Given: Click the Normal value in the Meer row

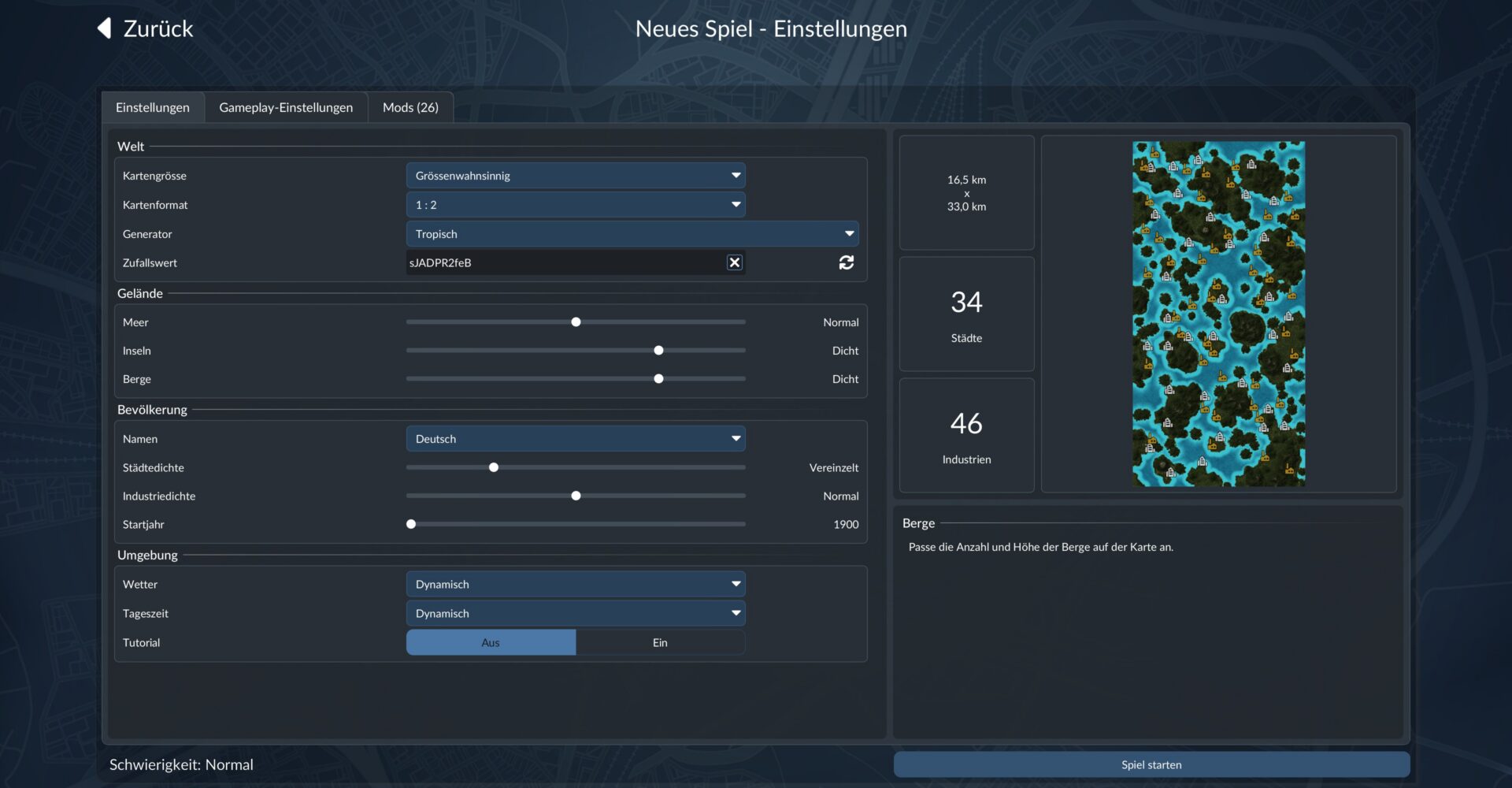Looking at the screenshot, I should 841,322.
